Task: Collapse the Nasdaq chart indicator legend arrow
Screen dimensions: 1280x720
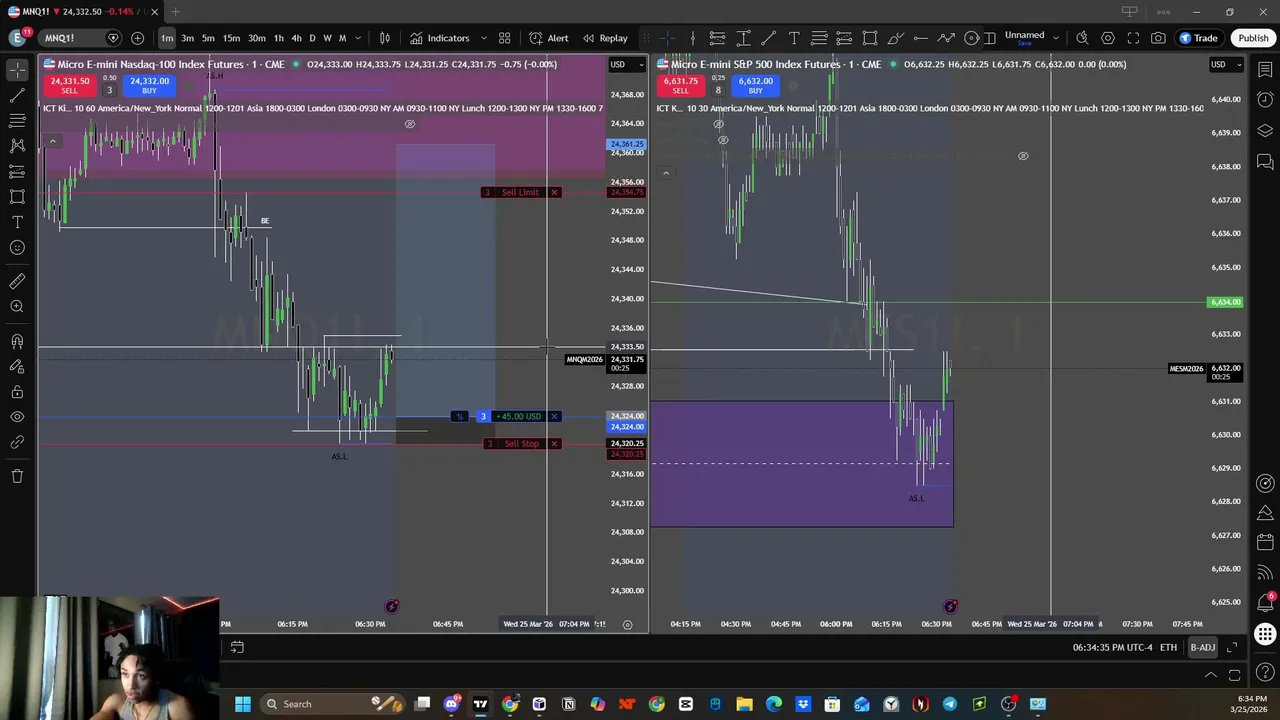Action: click(x=52, y=141)
